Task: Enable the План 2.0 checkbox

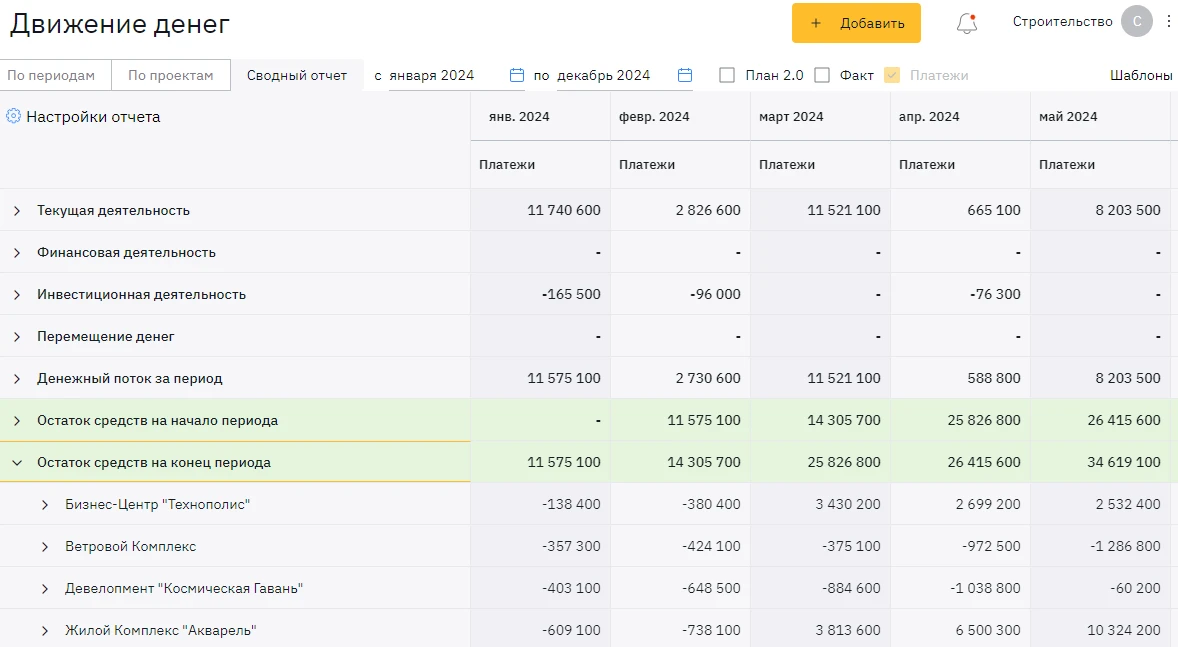Action: click(726, 75)
